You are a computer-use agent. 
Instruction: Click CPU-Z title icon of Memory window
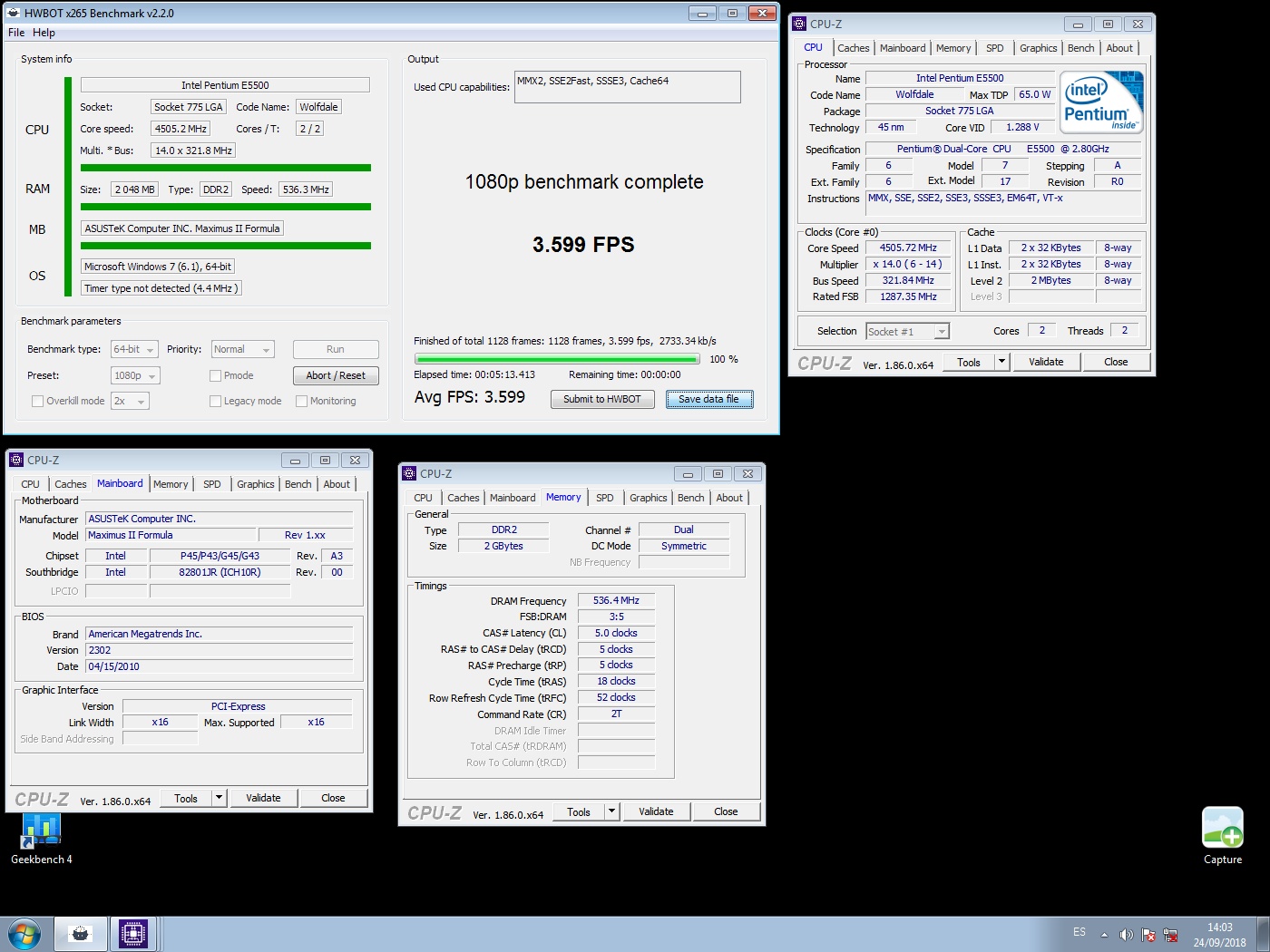[x=409, y=473]
